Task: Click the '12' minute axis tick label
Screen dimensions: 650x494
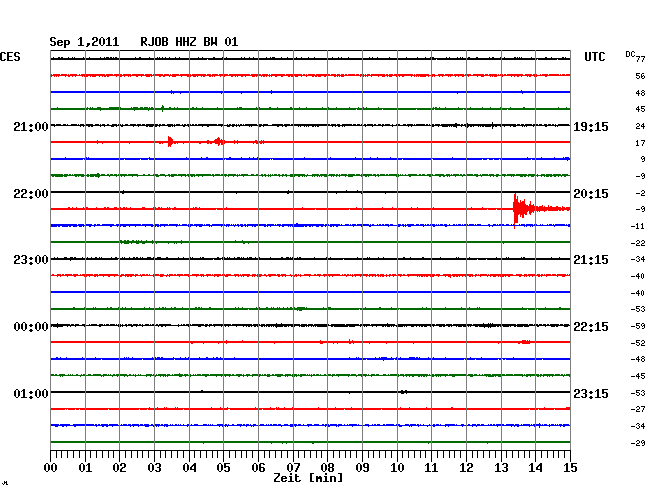Action: (x=466, y=468)
